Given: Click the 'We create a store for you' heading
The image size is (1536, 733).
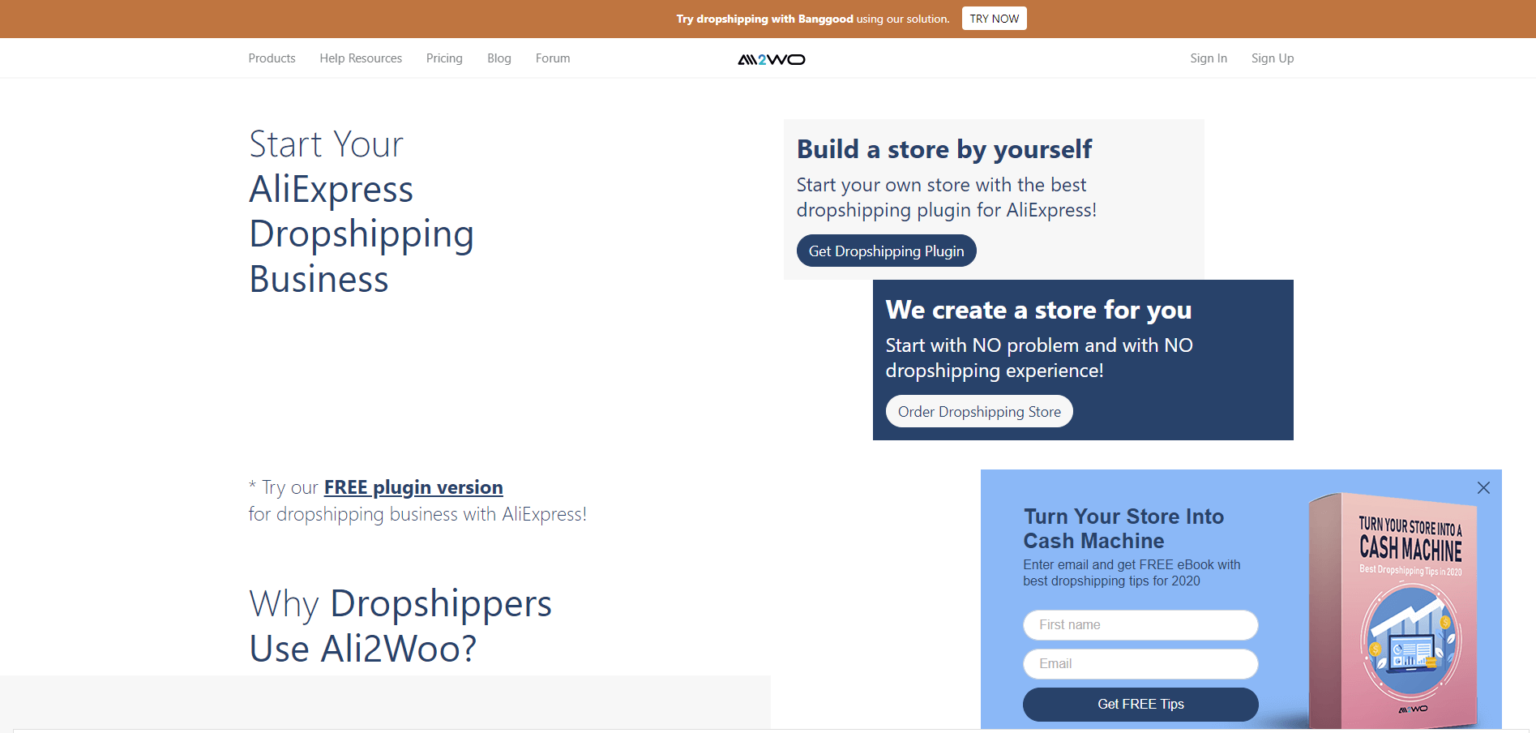Looking at the screenshot, I should [1038, 310].
